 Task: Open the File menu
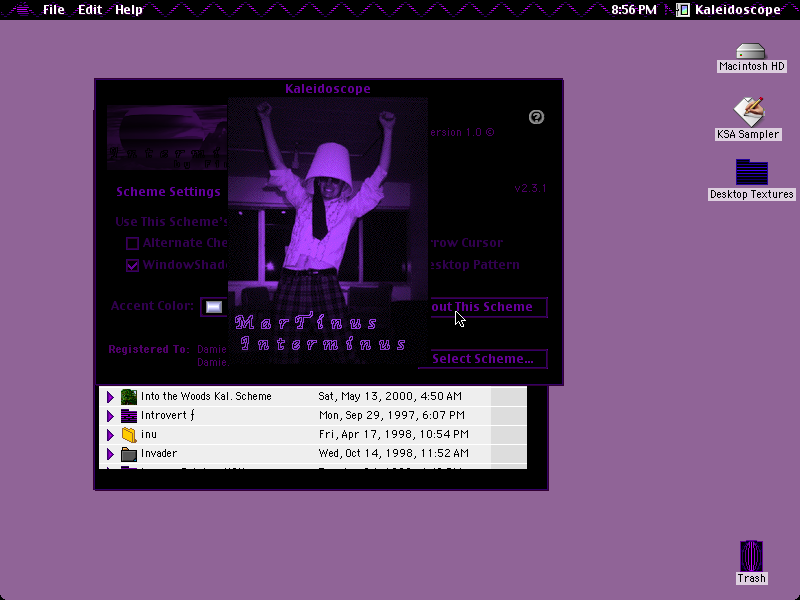point(54,9)
